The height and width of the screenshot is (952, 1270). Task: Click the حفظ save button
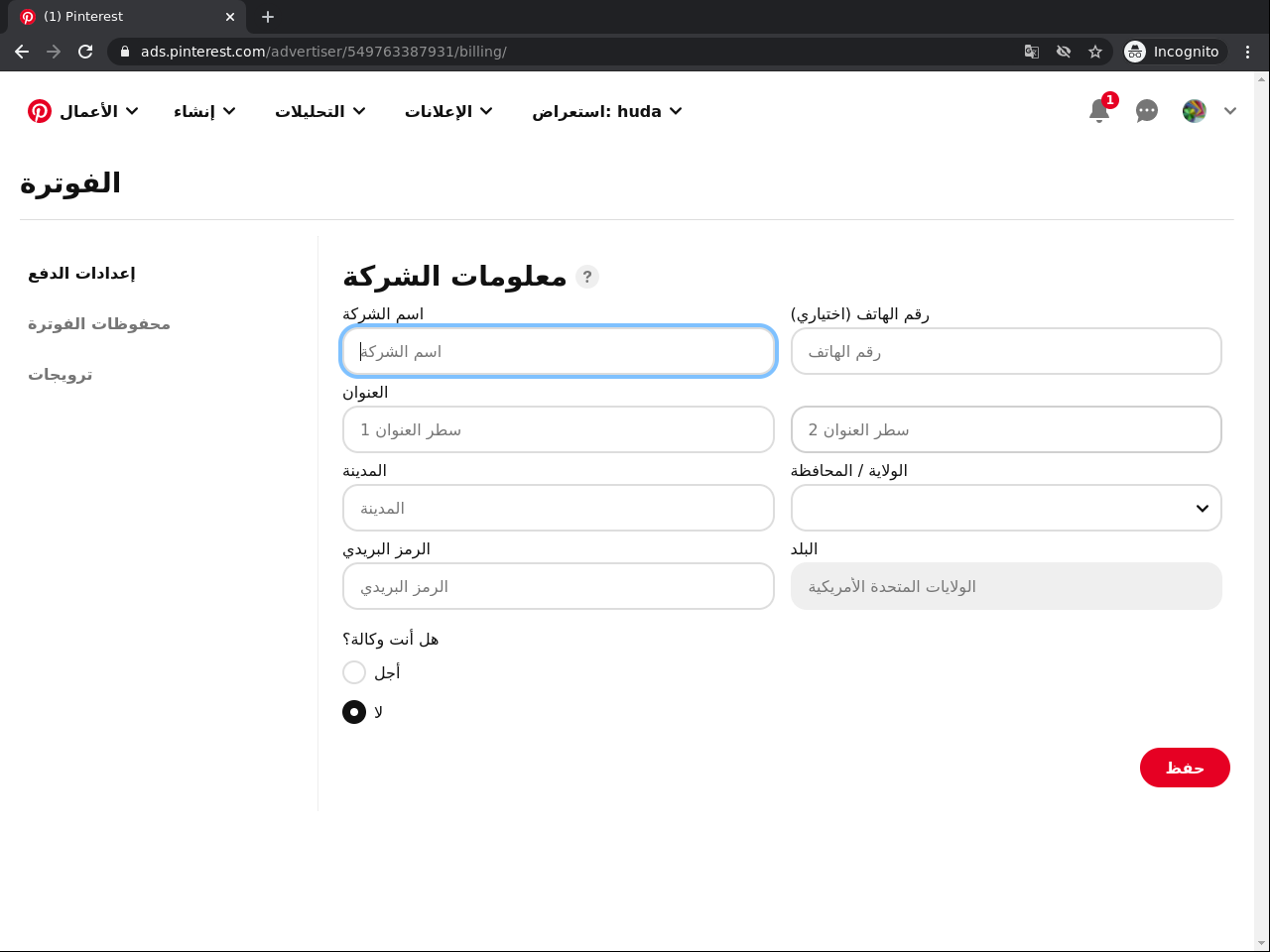[1185, 768]
